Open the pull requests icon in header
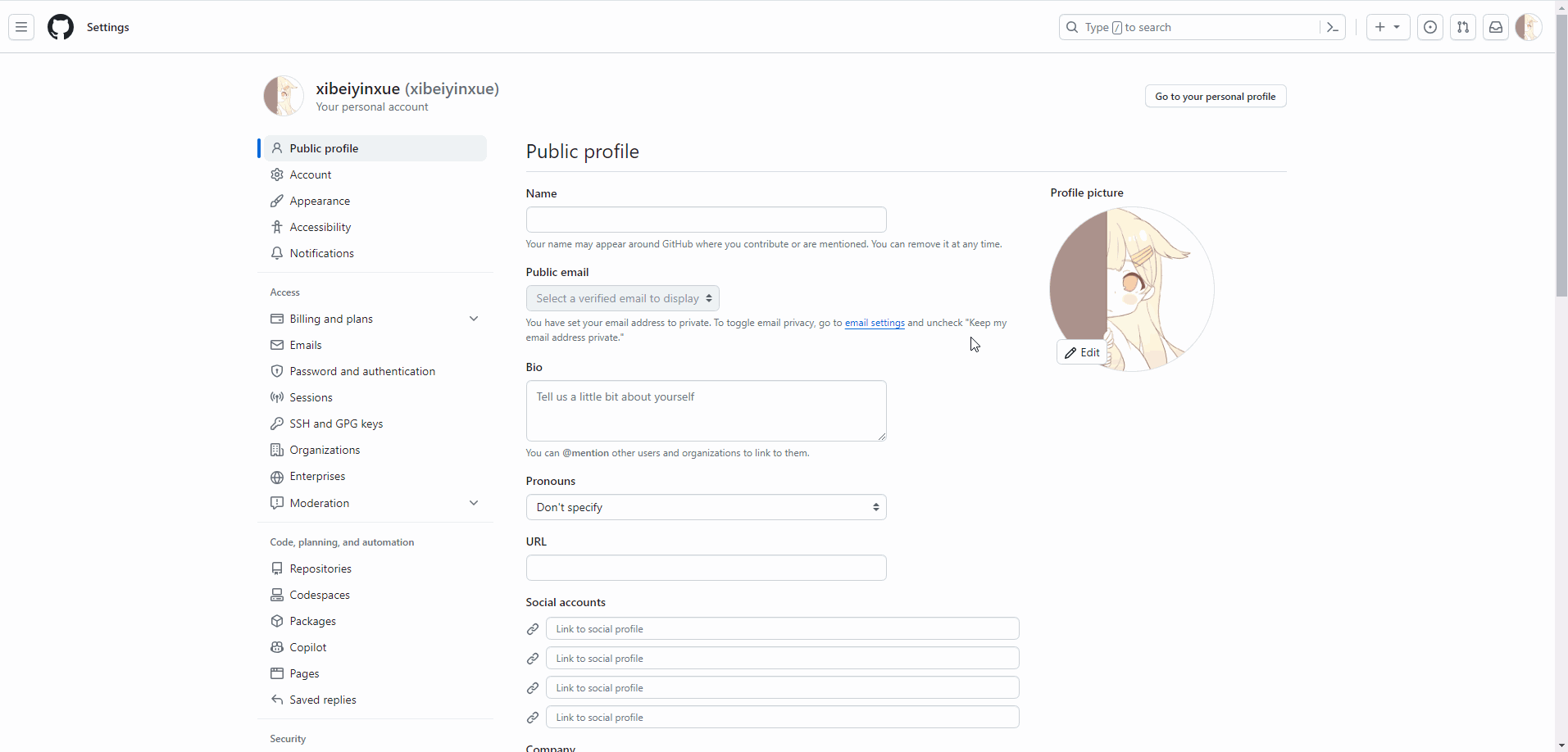This screenshot has width=1568, height=752. coord(1463,27)
